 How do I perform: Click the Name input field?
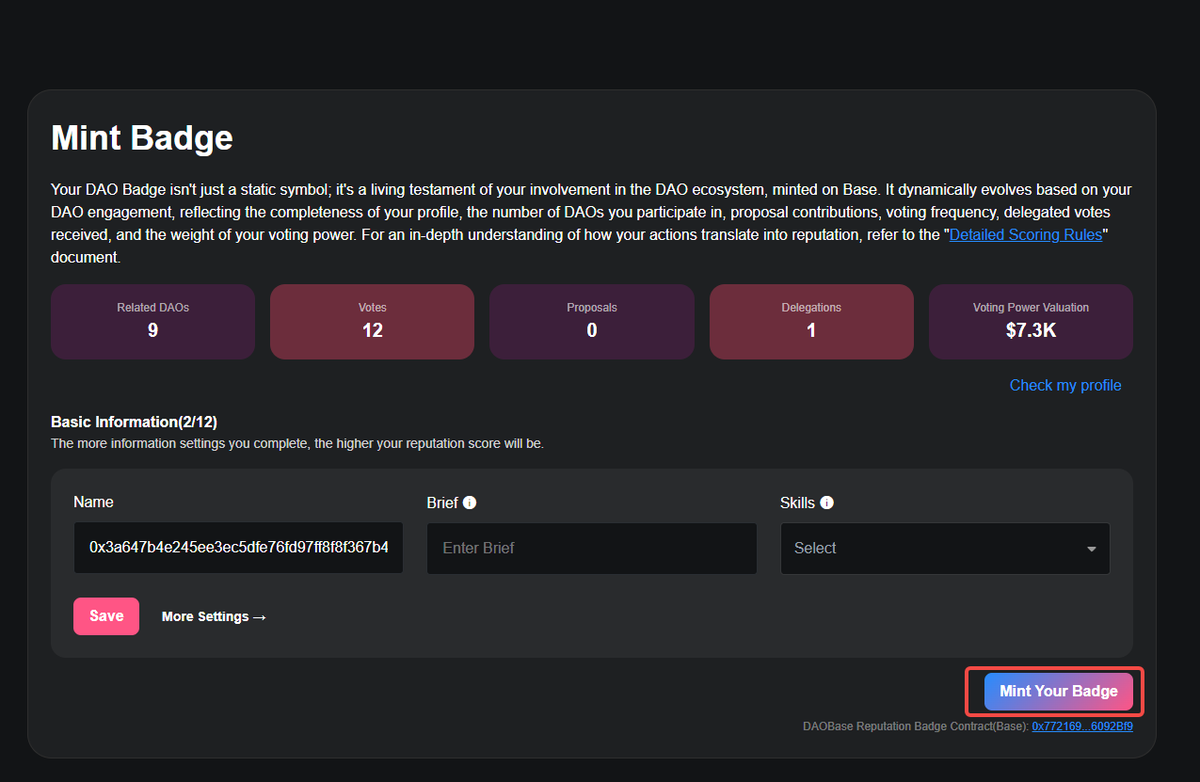[x=238, y=548]
